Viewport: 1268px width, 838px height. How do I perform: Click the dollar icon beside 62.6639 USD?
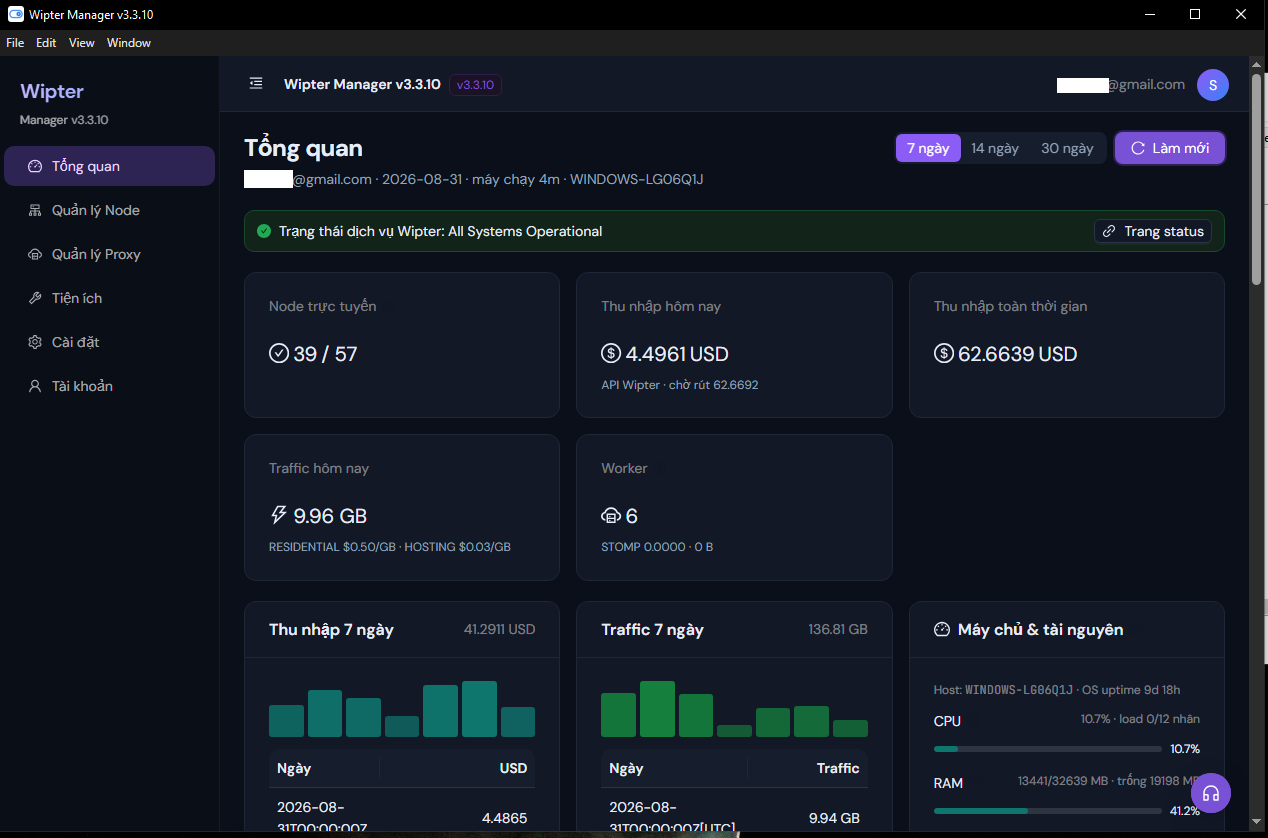coord(944,353)
